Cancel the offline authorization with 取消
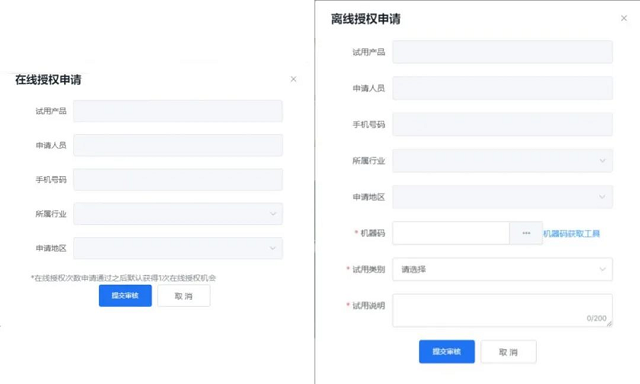640x384 pixels. pos(509,351)
